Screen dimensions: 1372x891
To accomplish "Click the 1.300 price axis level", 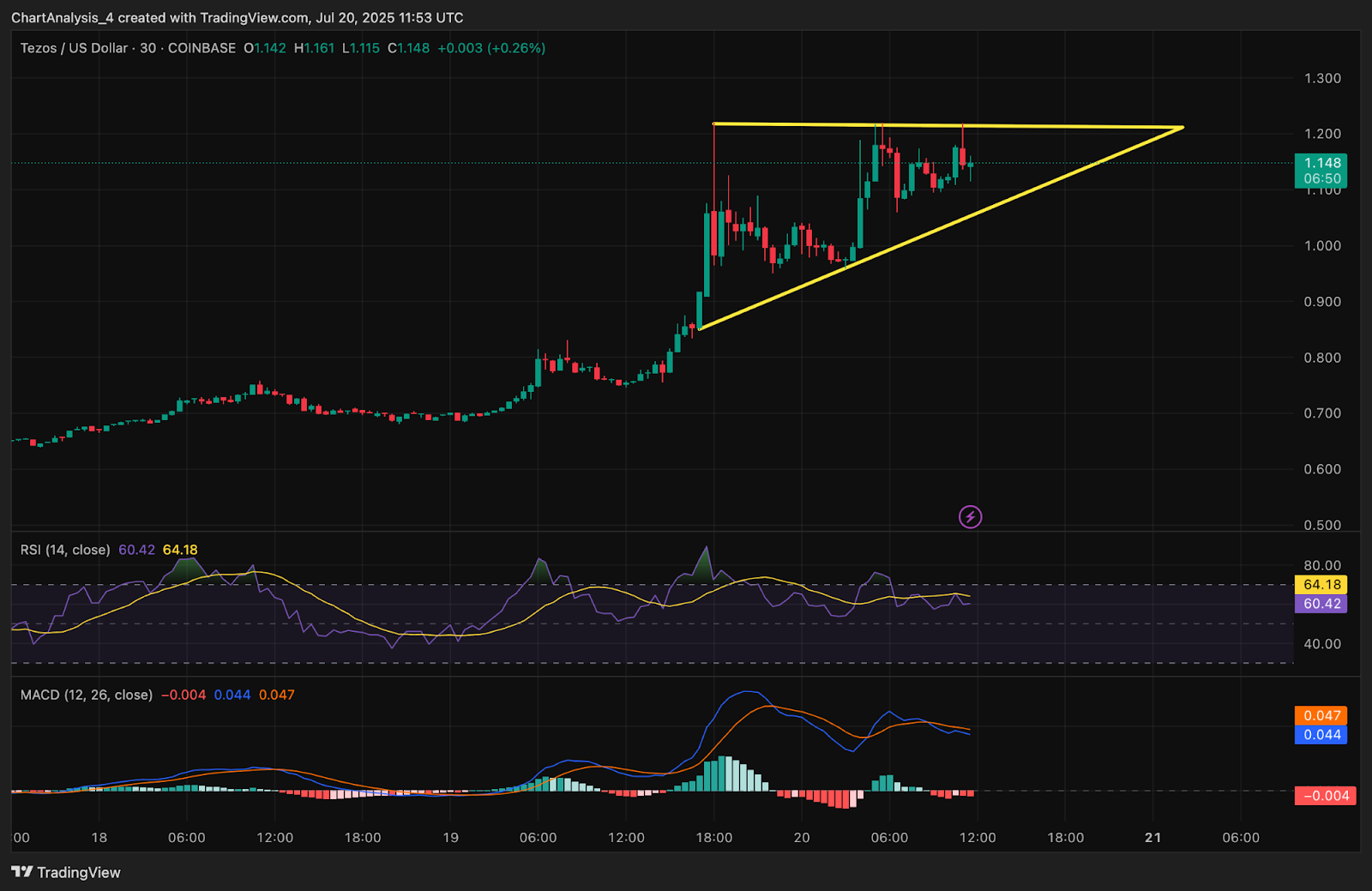I will [x=1322, y=78].
